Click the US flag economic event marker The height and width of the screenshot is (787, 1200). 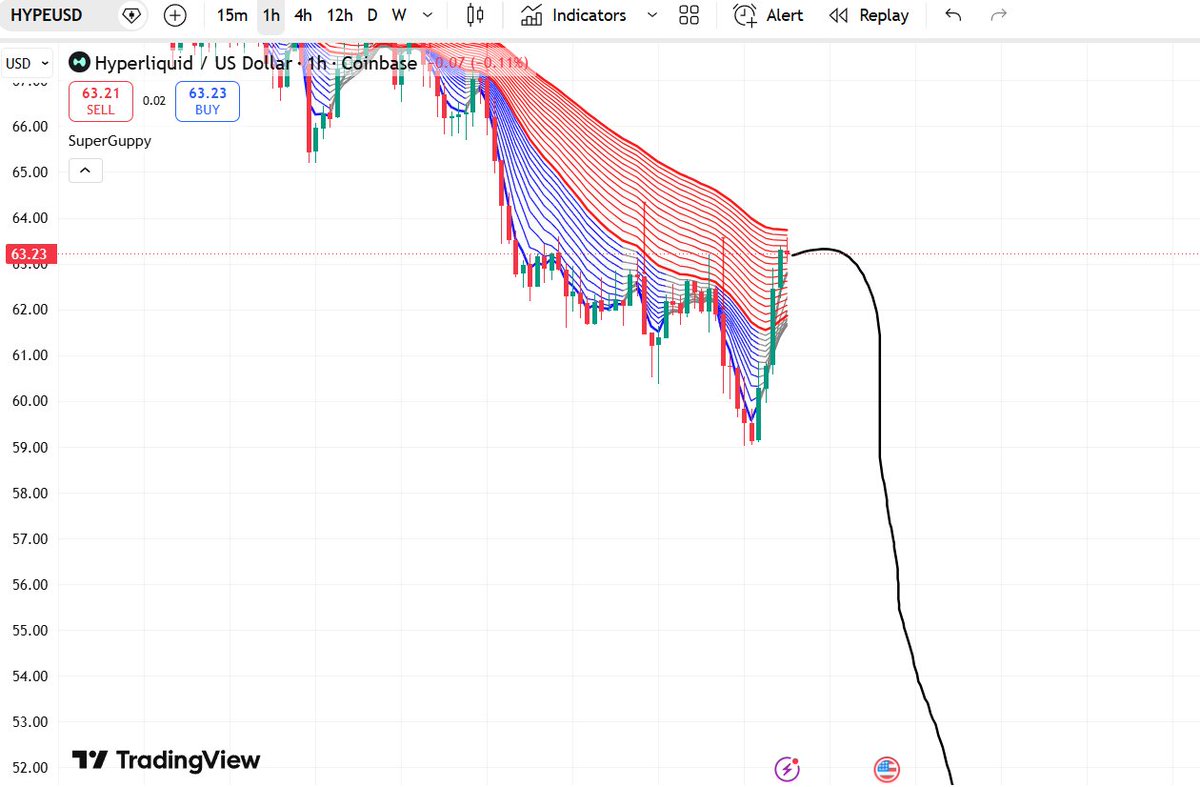click(887, 769)
